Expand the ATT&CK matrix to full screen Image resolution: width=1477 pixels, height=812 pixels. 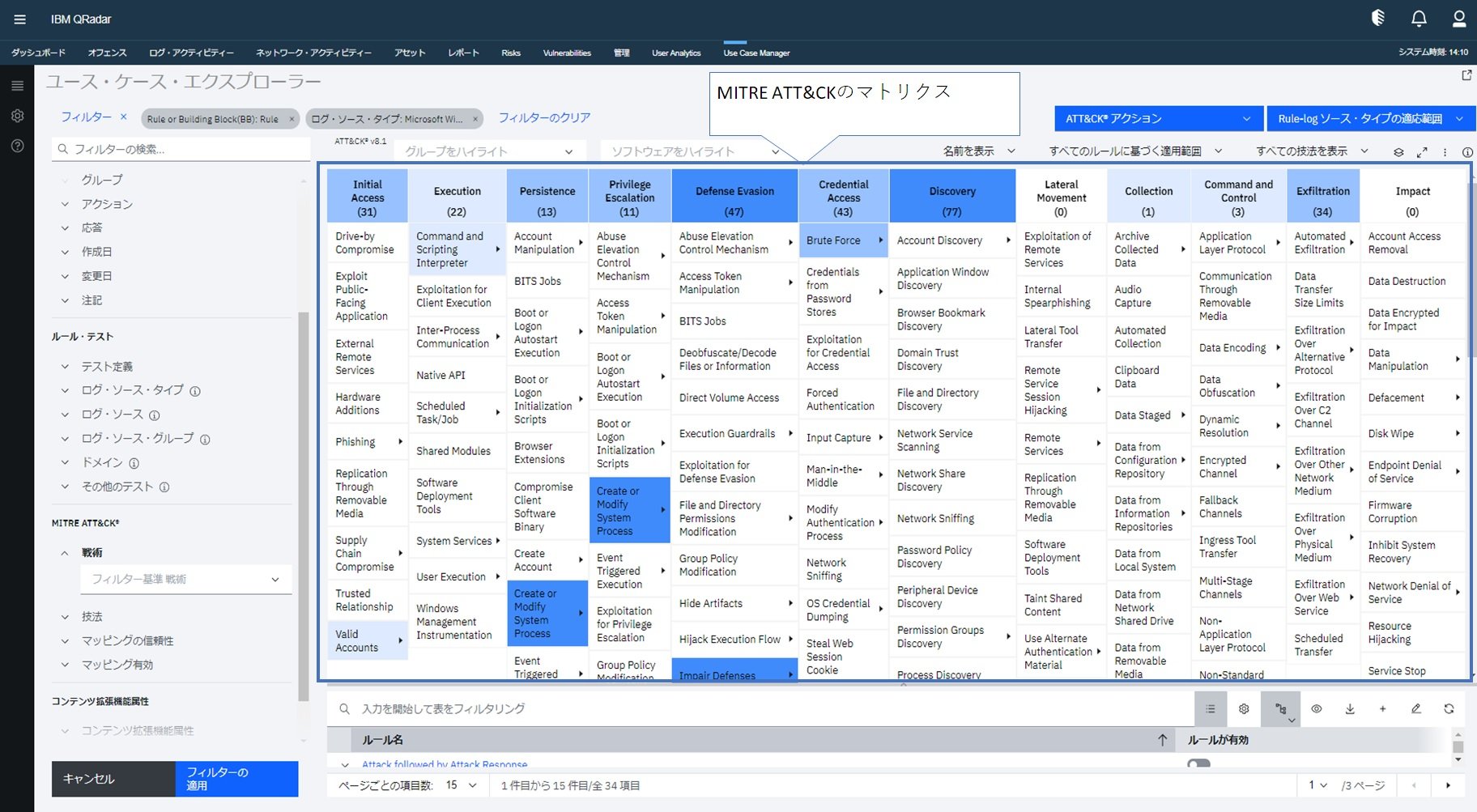(x=1422, y=152)
